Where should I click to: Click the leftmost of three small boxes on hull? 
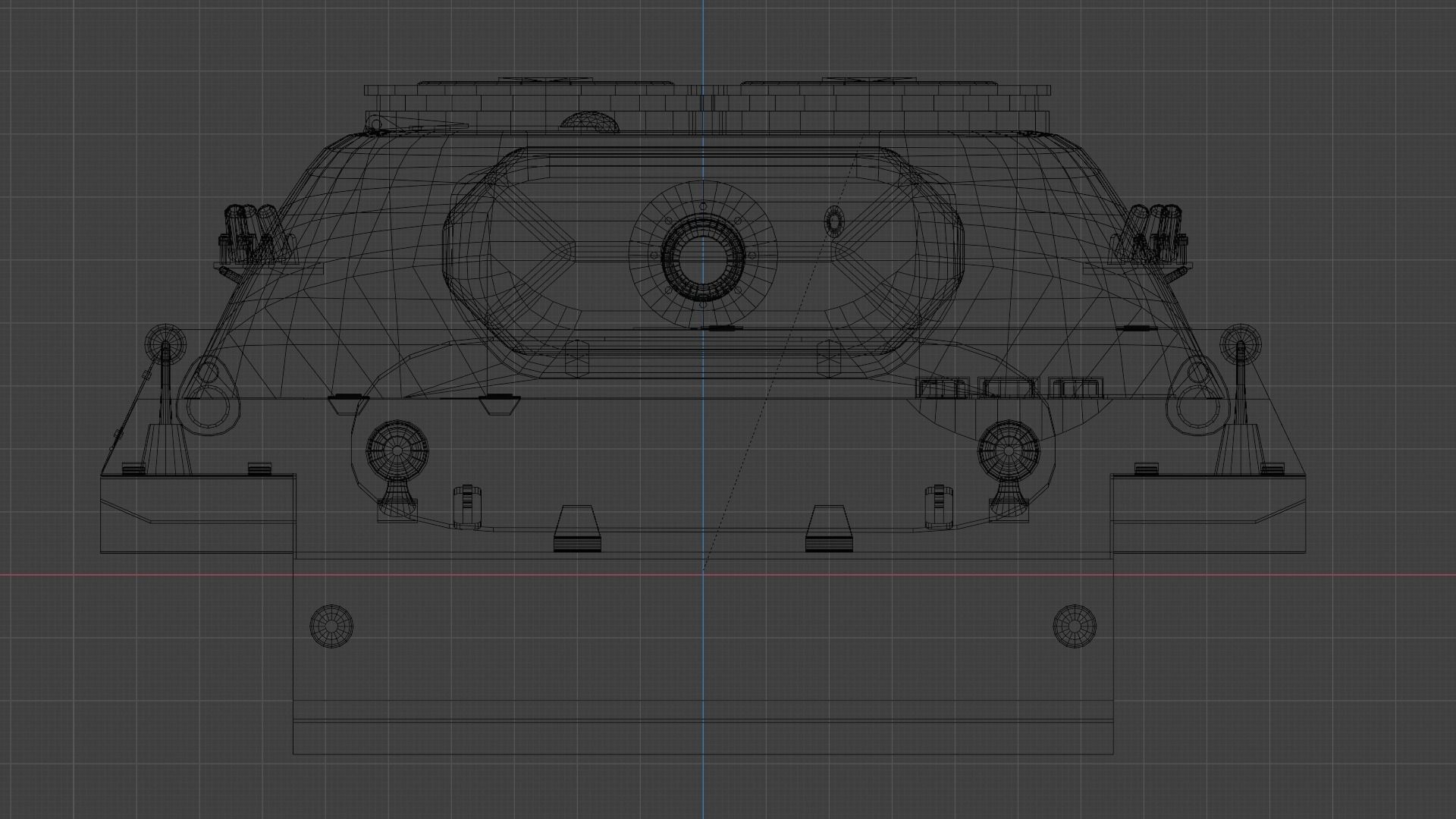pyautogui.click(x=942, y=388)
